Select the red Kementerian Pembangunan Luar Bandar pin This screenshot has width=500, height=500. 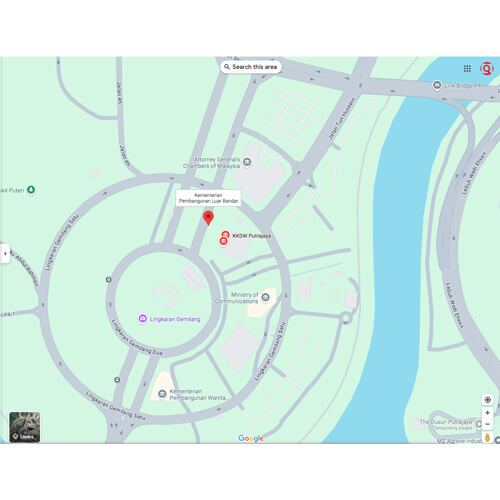[x=208, y=218]
